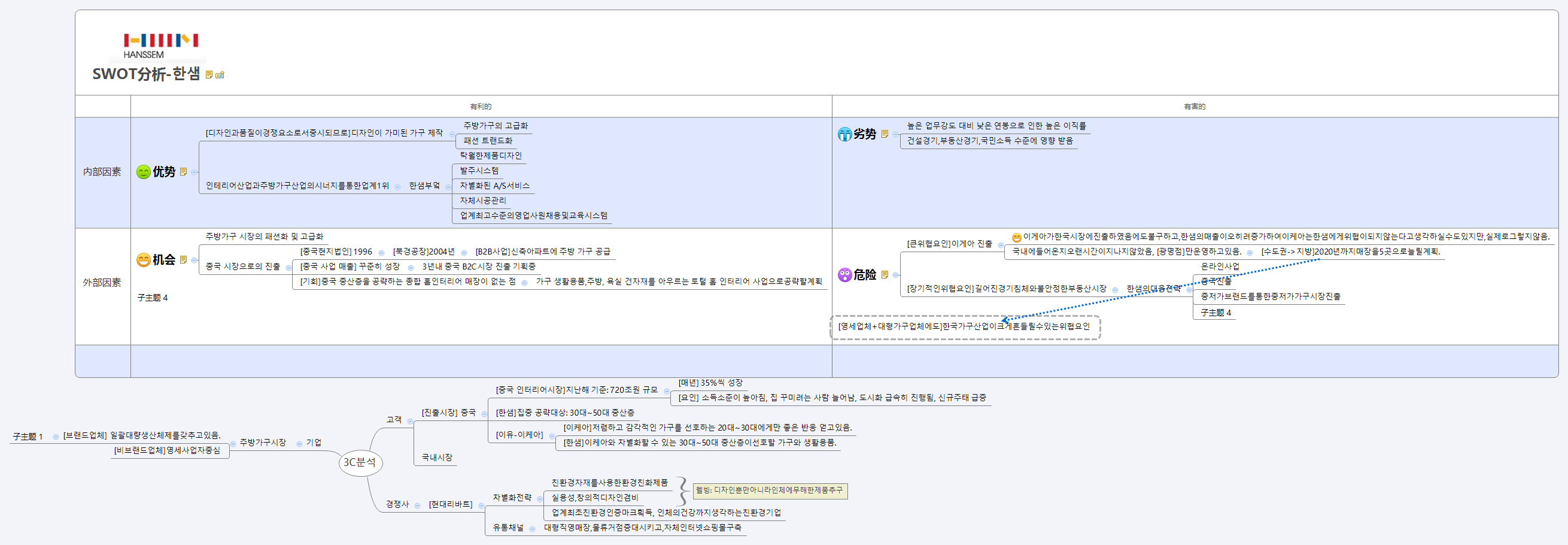Select the dashed-border floating topic about 영세업체
This screenshot has width=1568, height=545.
pyautogui.click(x=964, y=327)
